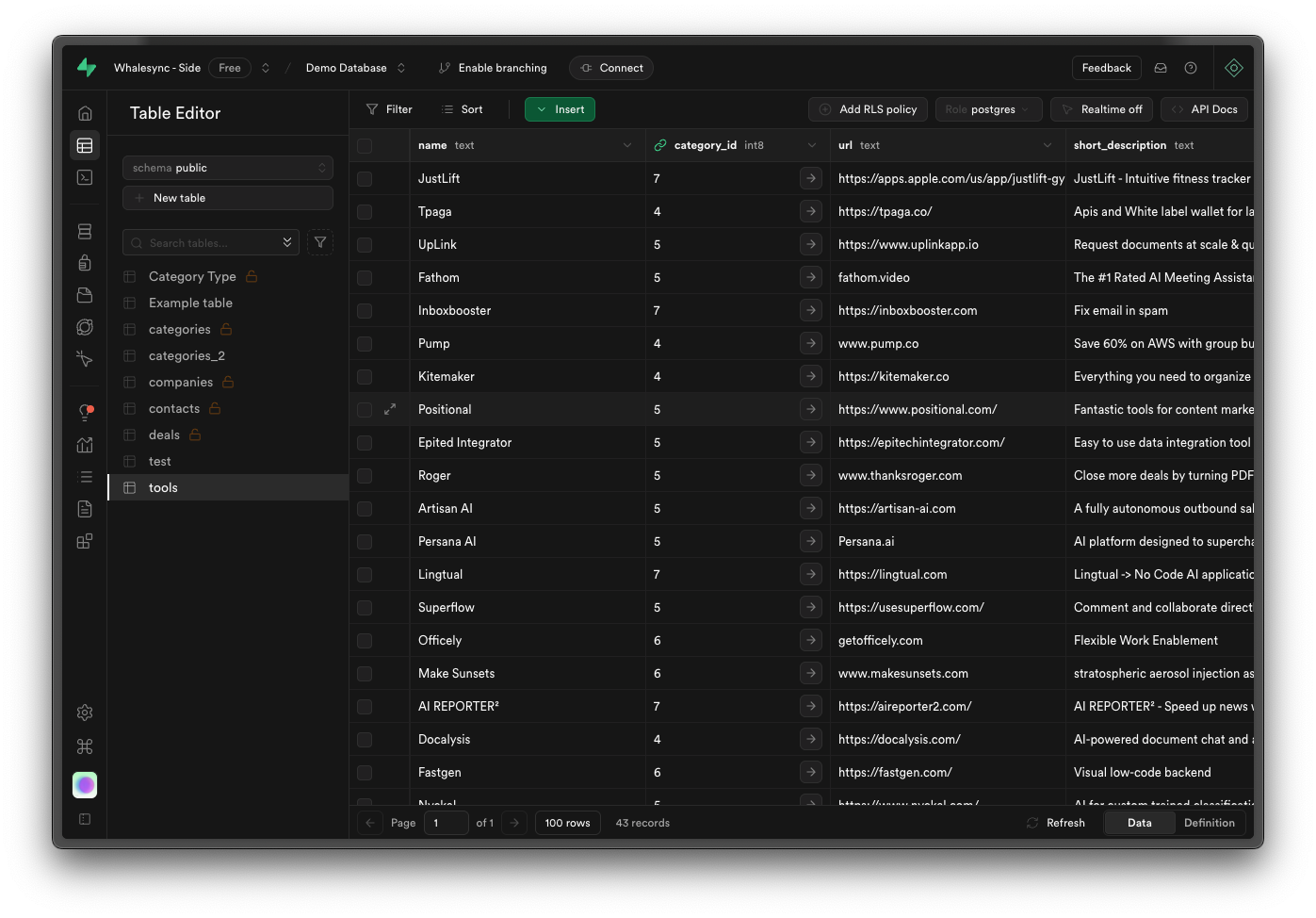Open the command menu icon
The width and height of the screenshot is (1316, 918).
click(85, 746)
